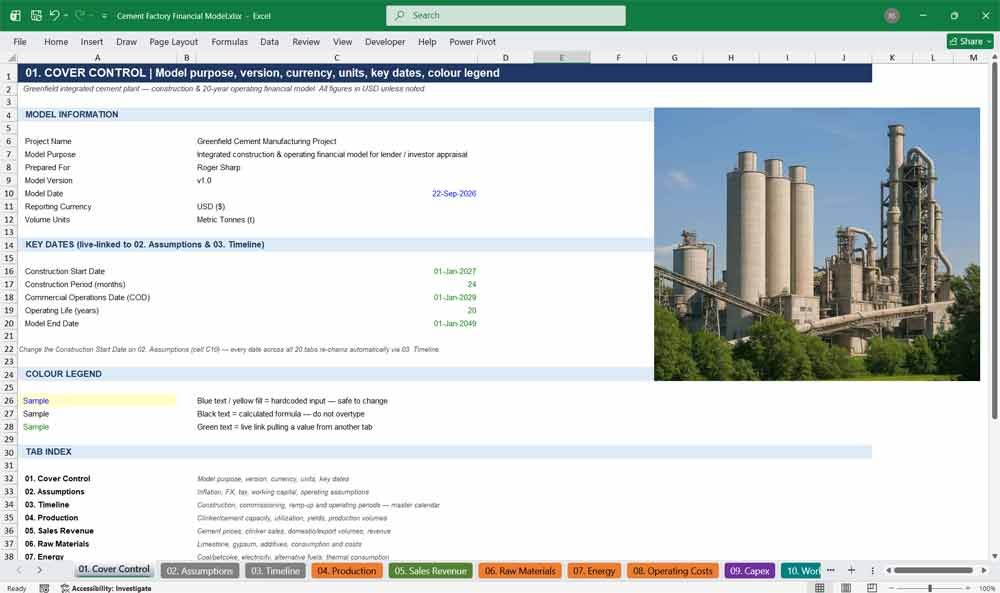Switch to the Insert ribbon tab
This screenshot has height=593, width=1000.
[92, 41]
